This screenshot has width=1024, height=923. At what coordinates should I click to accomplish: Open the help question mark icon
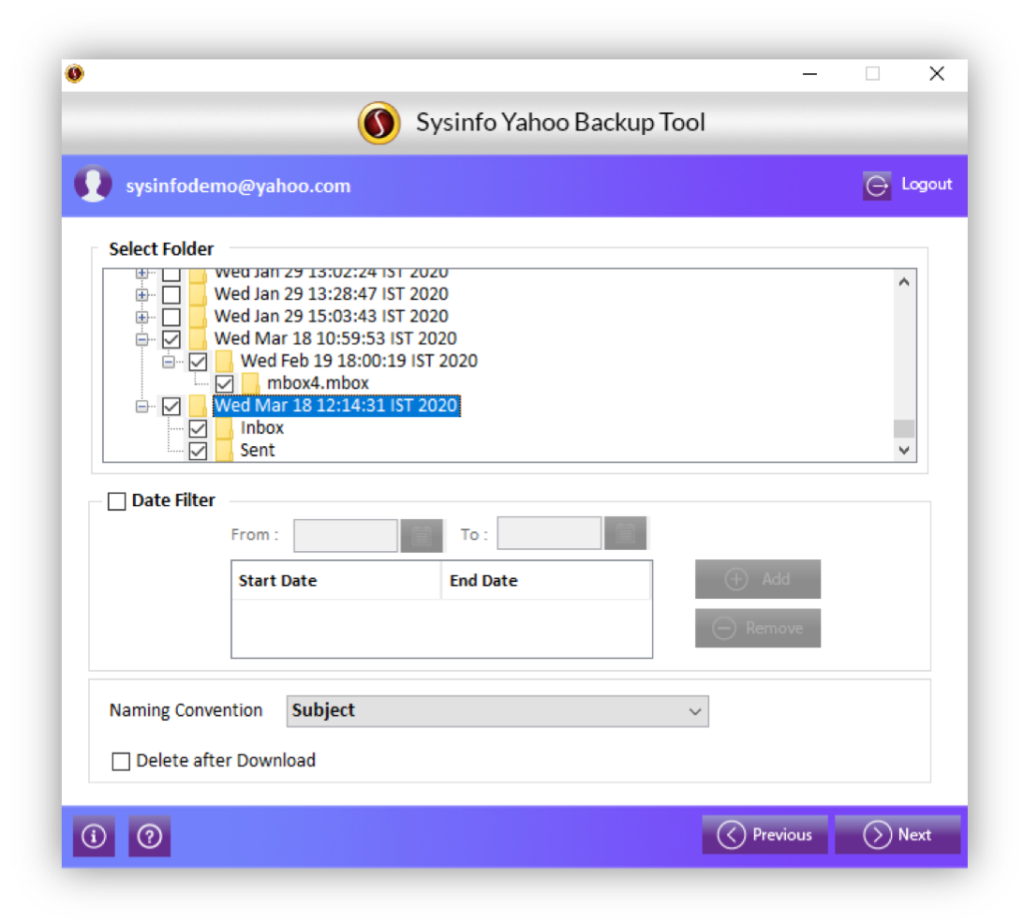click(x=150, y=835)
